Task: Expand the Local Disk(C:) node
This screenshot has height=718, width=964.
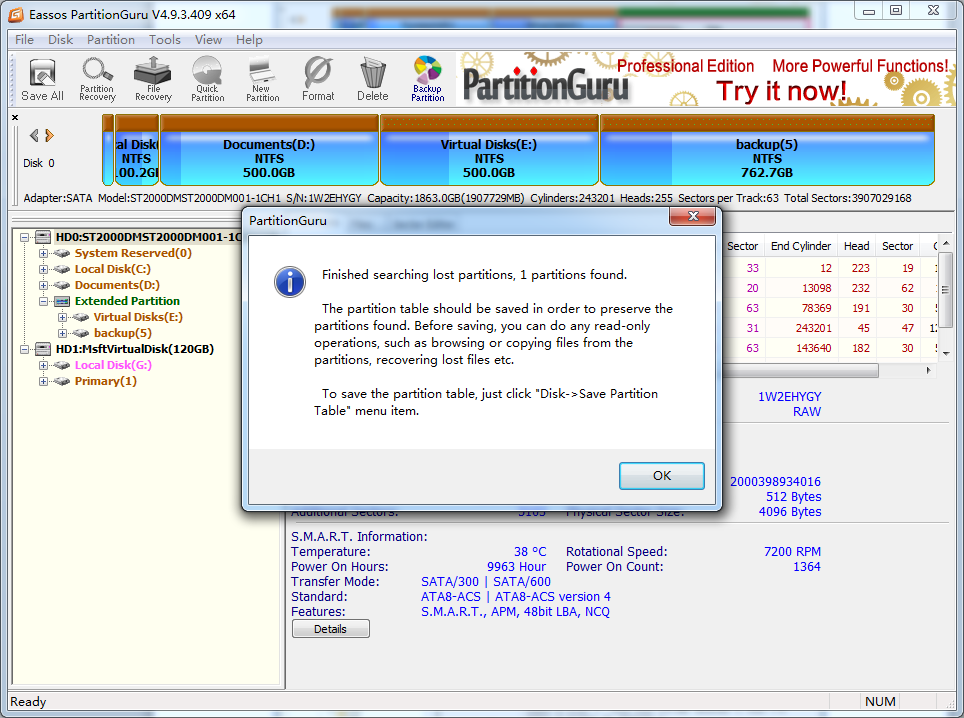Action: (43, 269)
